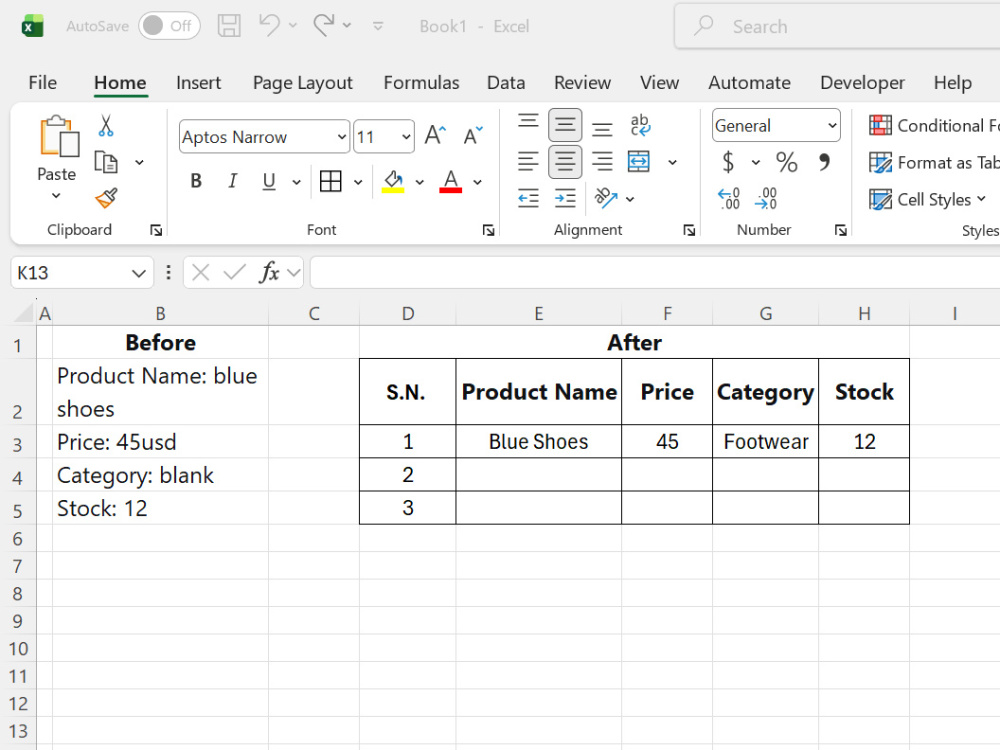Apply Percent style format
The height and width of the screenshot is (750, 1000).
coord(786,162)
